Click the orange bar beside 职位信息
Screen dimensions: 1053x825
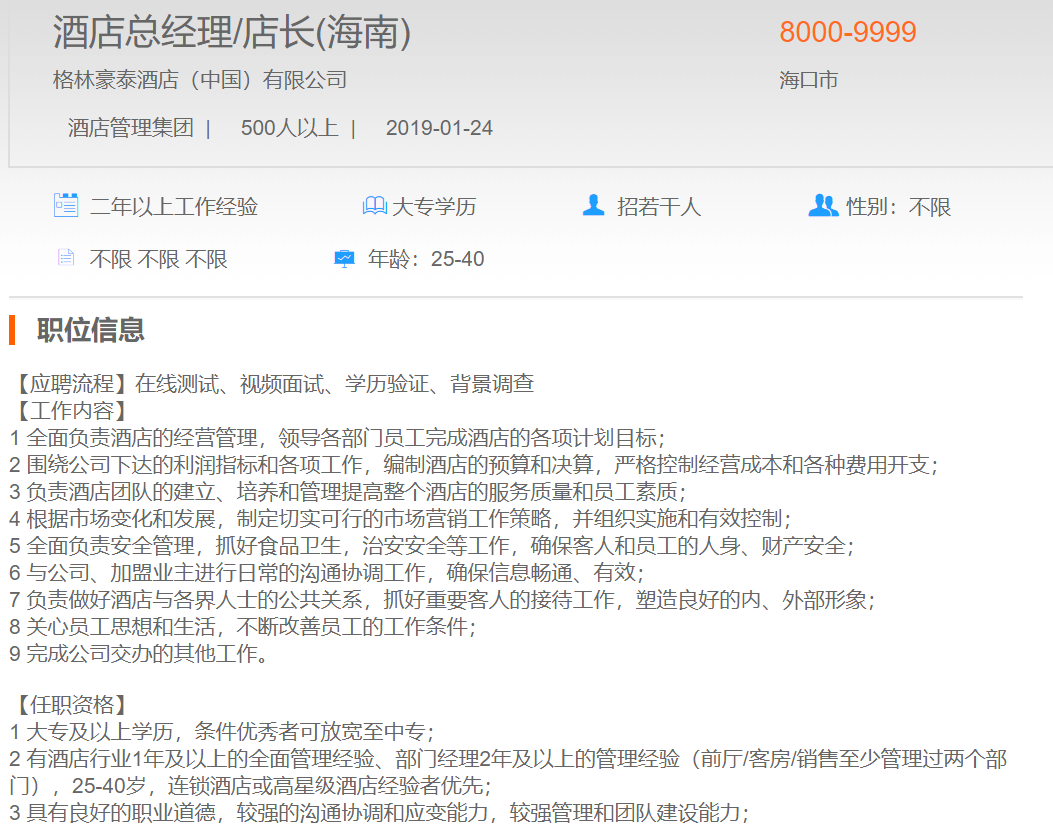[12, 330]
